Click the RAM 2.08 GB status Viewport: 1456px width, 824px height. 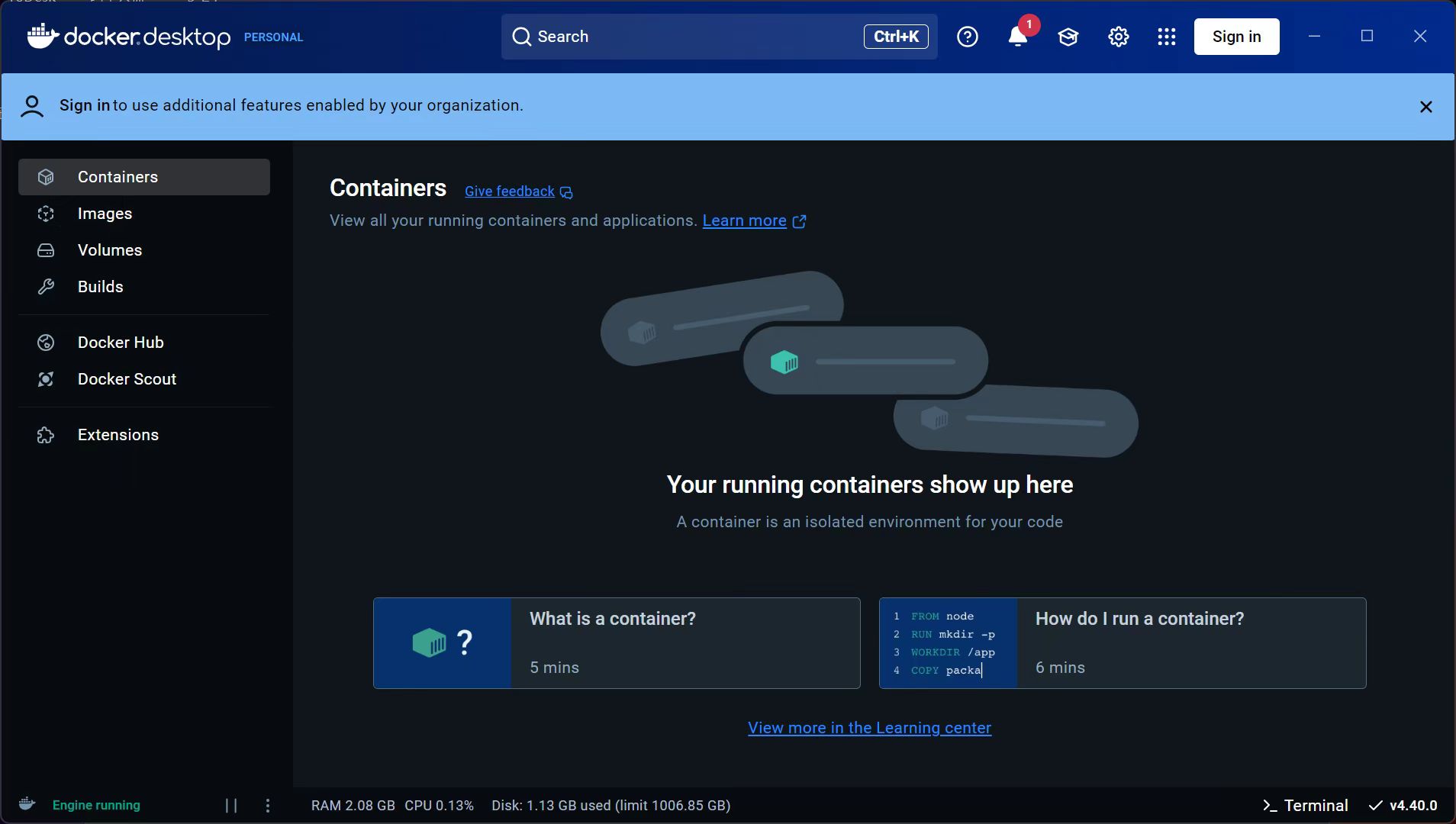353,806
